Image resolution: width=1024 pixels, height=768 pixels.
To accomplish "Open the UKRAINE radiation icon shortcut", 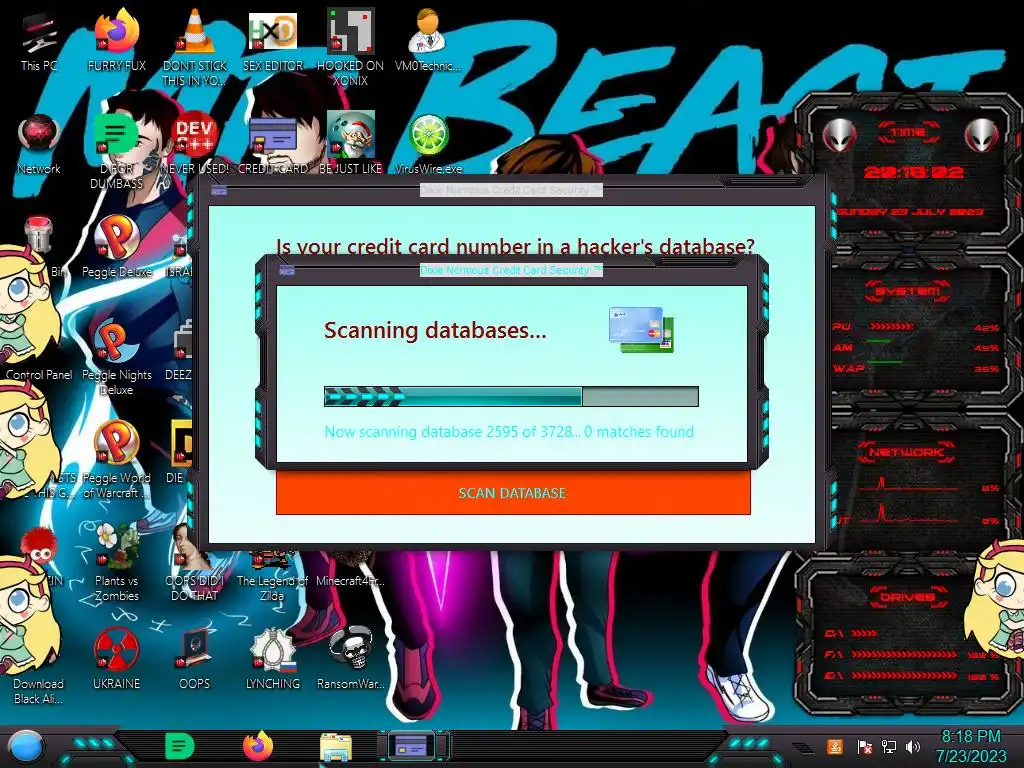I will (x=116, y=660).
